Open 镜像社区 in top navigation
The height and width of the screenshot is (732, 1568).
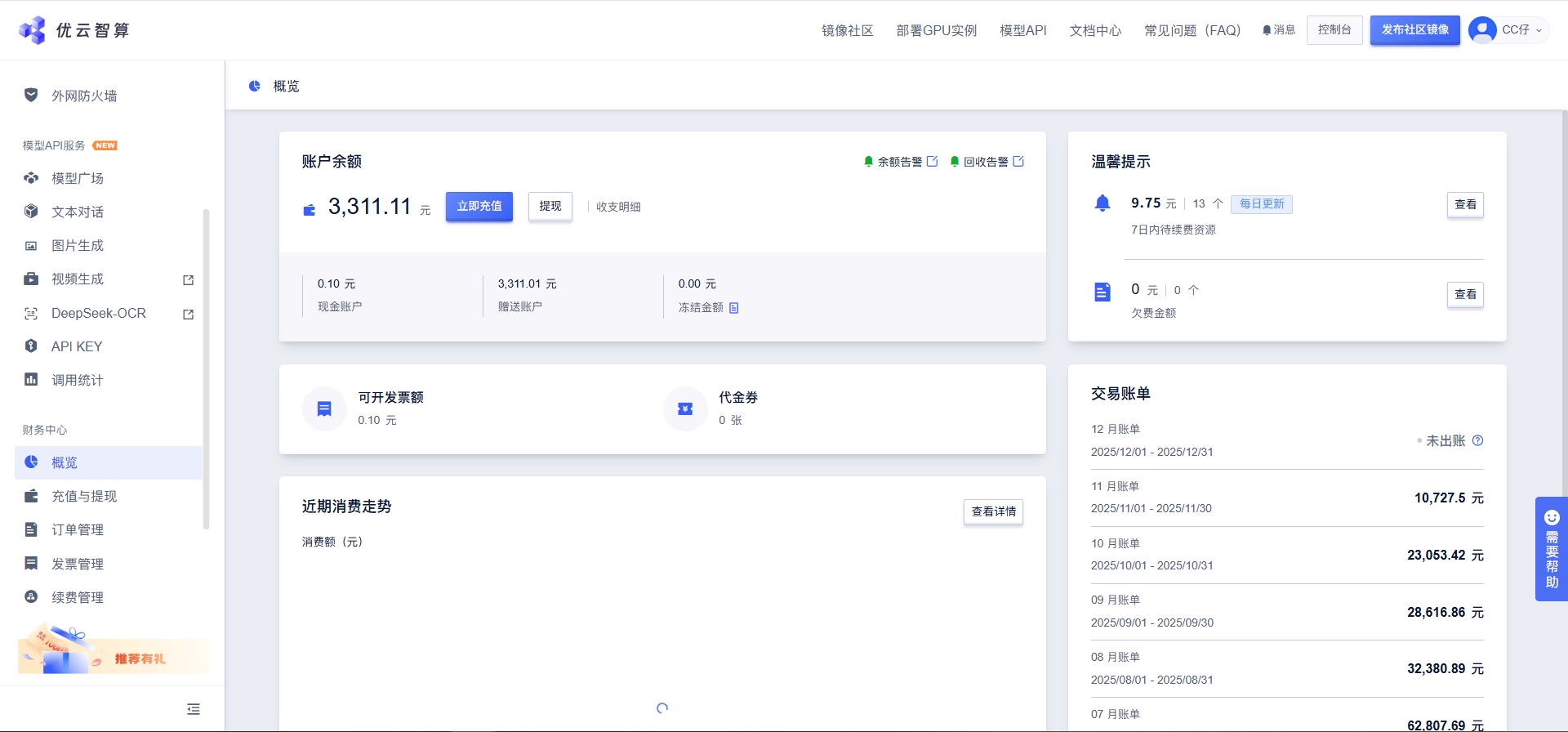847,30
